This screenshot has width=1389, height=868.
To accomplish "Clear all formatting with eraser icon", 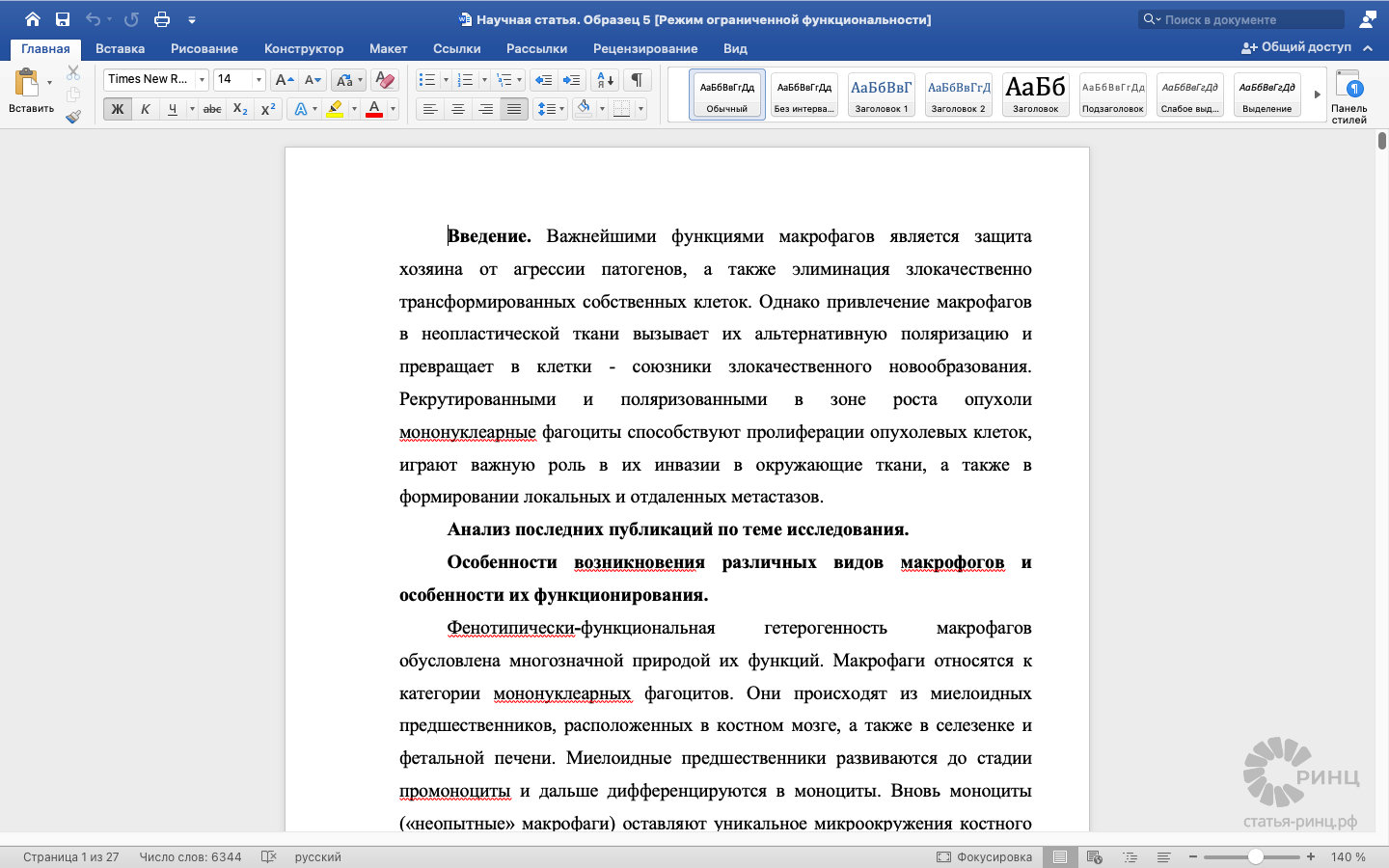I will pos(384,80).
